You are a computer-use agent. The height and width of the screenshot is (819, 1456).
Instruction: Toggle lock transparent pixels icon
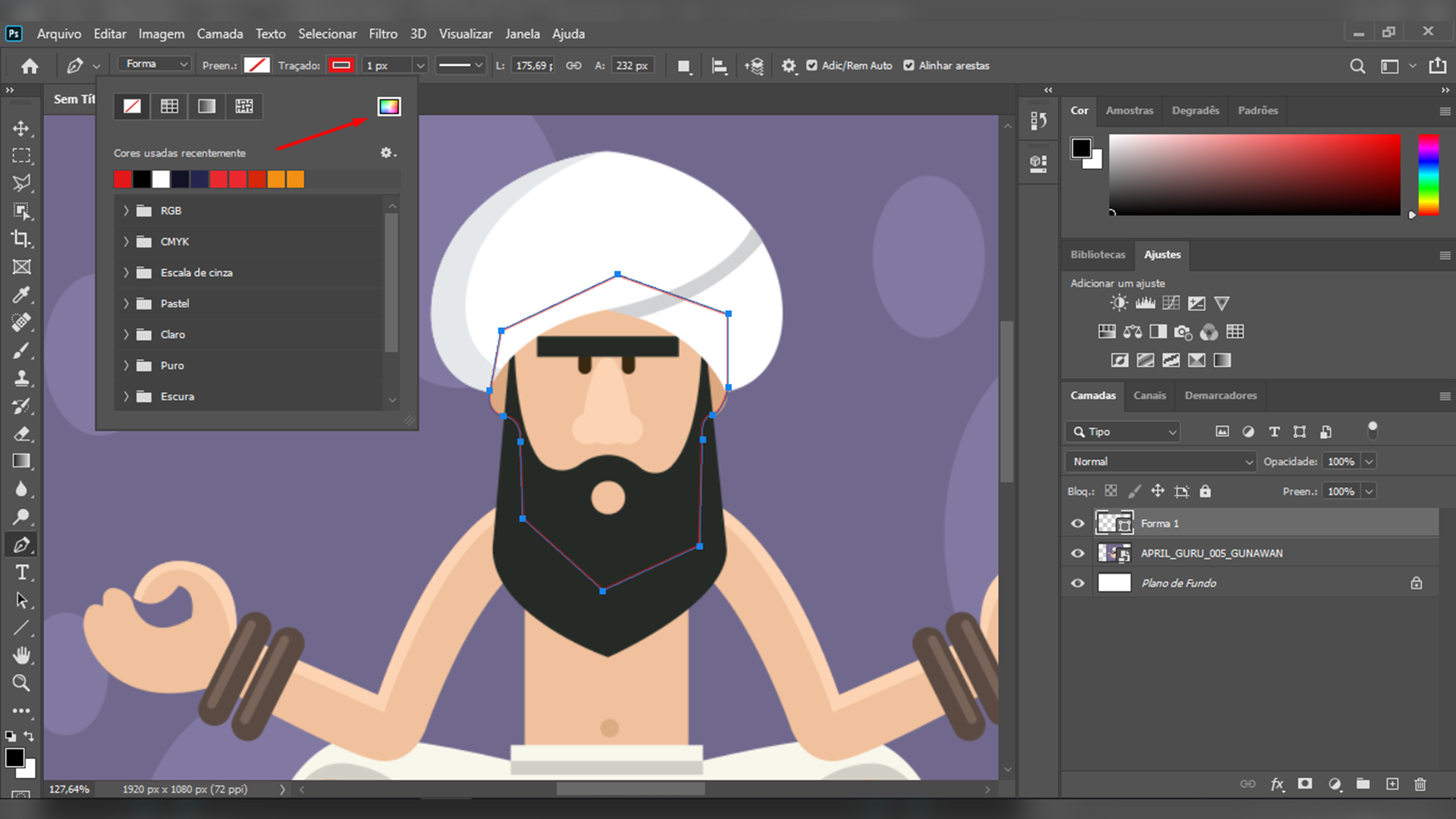point(1111,491)
